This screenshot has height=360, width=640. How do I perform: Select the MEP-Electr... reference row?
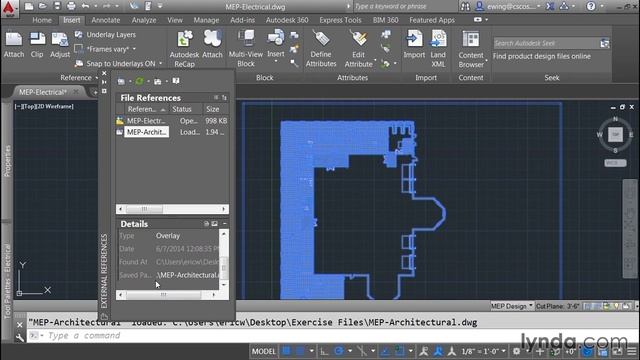click(x=172, y=121)
